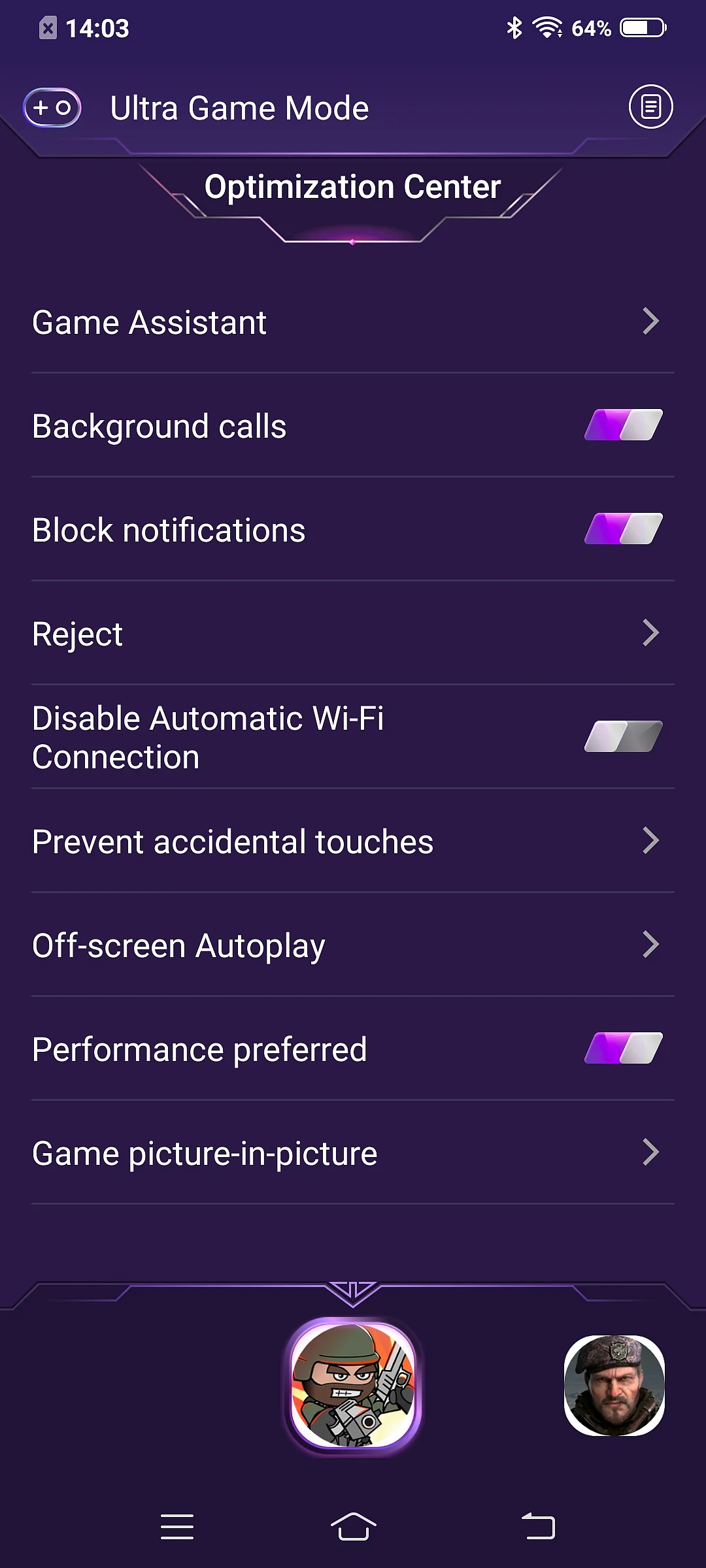Expand Game Assistant chevron
The image size is (706, 1568).
650,321
